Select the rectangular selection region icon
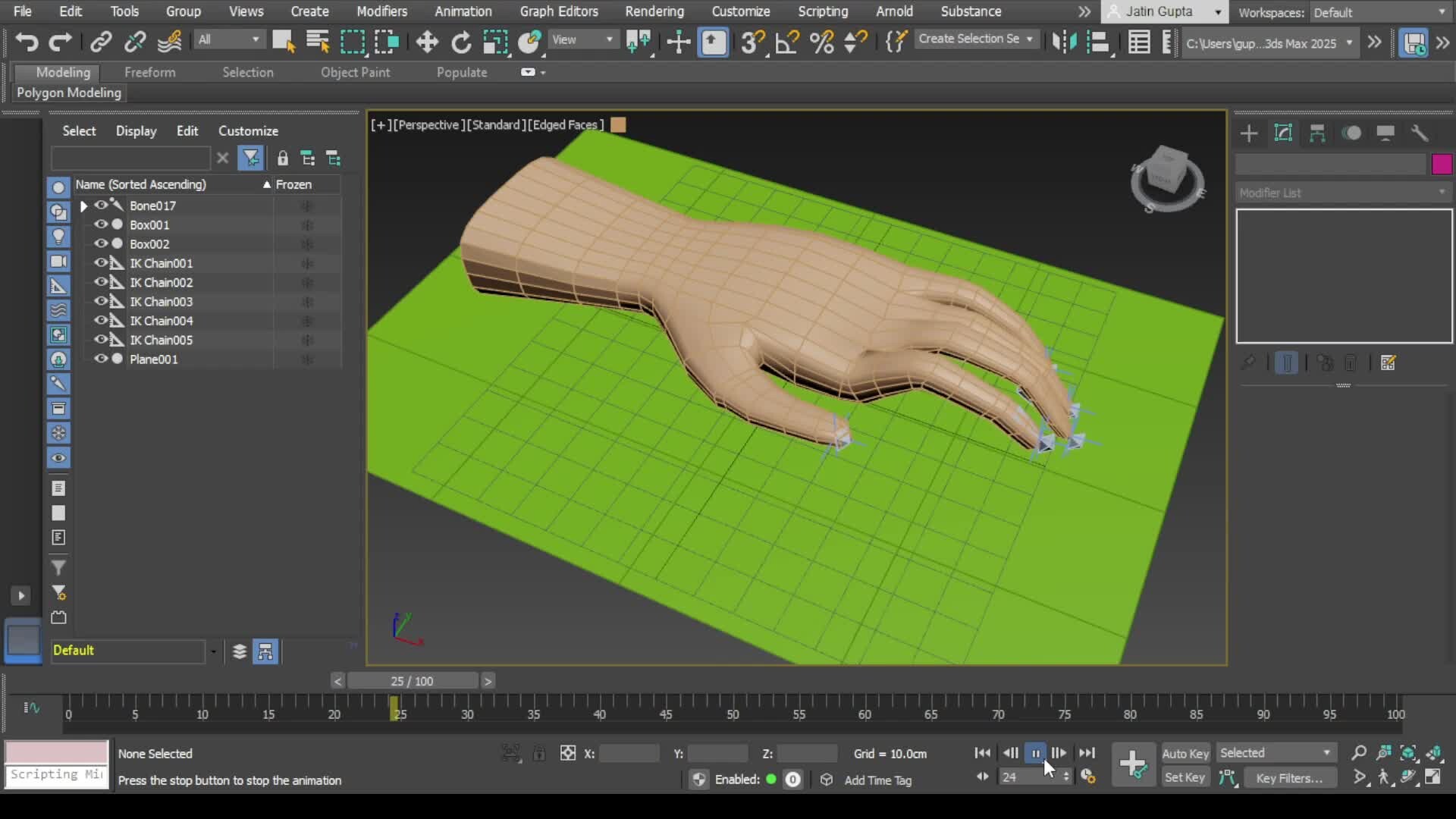The height and width of the screenshot is (819, 1456). tap(353, 42)
